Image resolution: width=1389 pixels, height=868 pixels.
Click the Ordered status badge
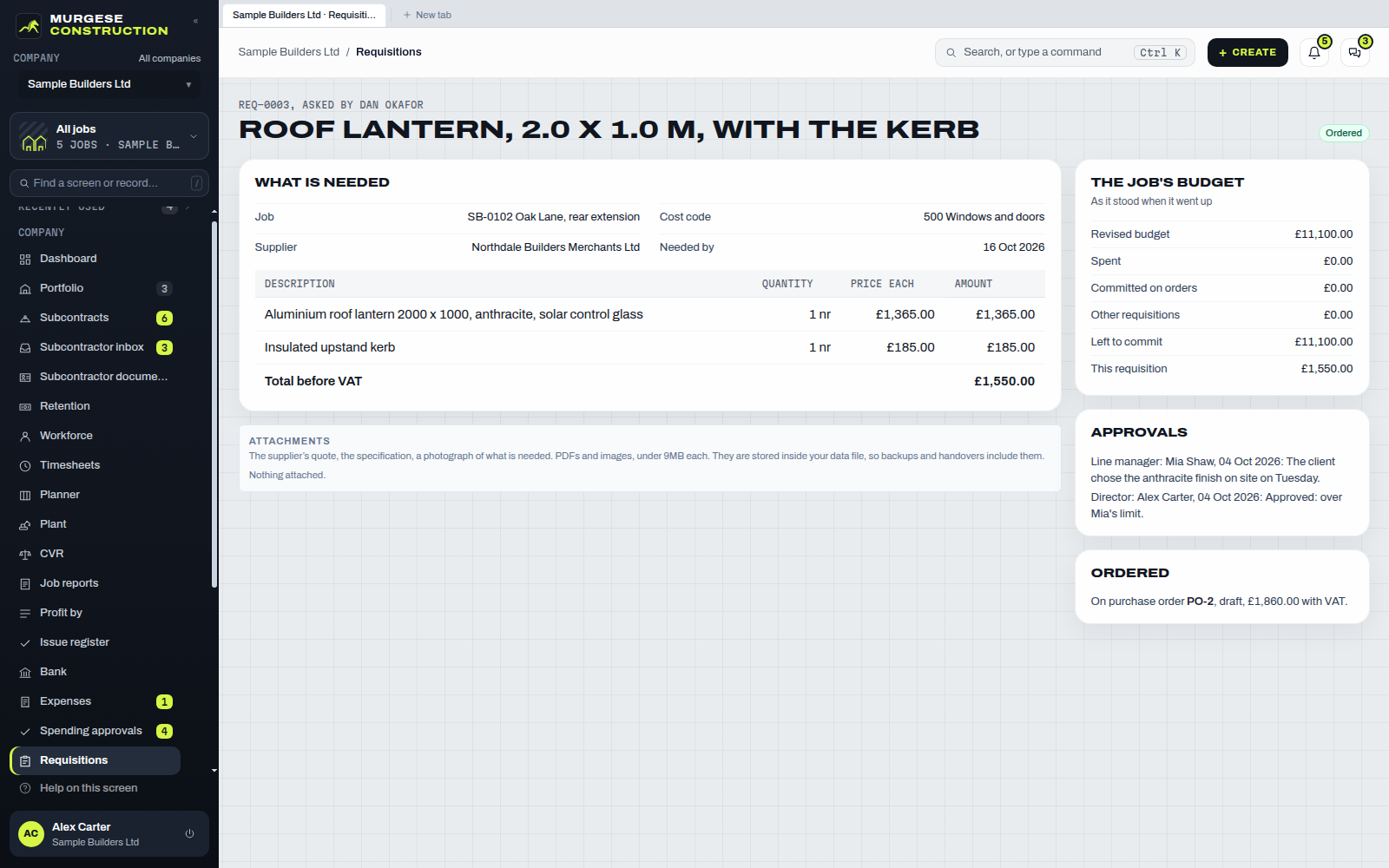click(1344, 133)
